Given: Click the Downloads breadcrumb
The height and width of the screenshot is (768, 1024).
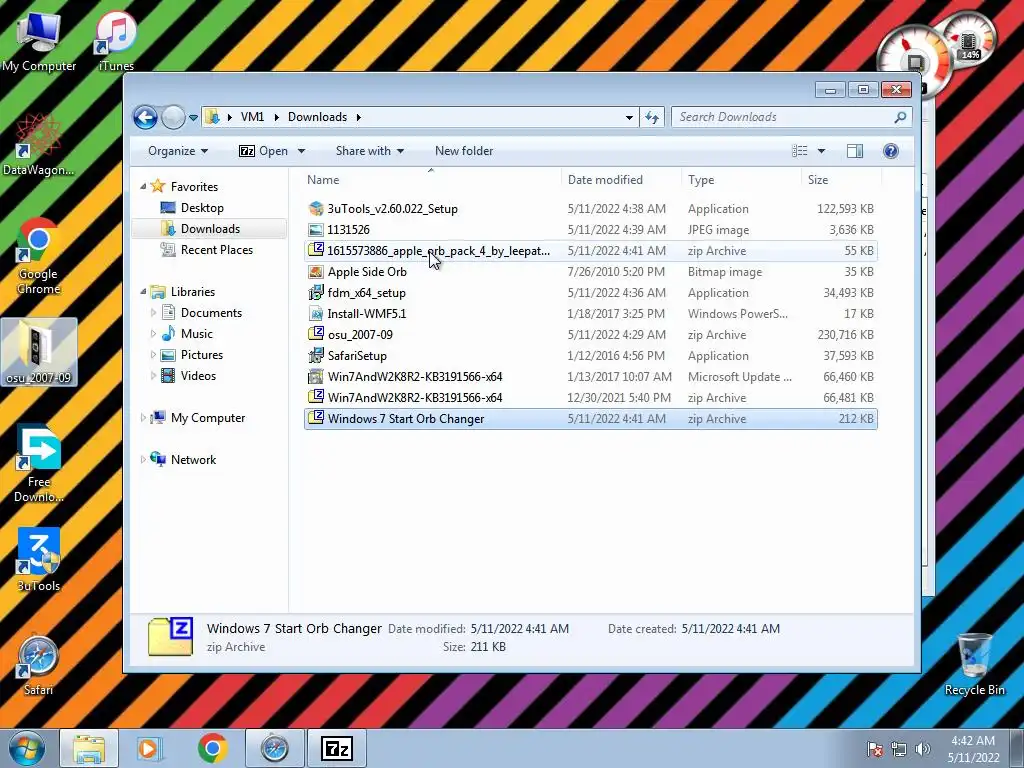Looking at the screenshot, I should pos(317,117).
